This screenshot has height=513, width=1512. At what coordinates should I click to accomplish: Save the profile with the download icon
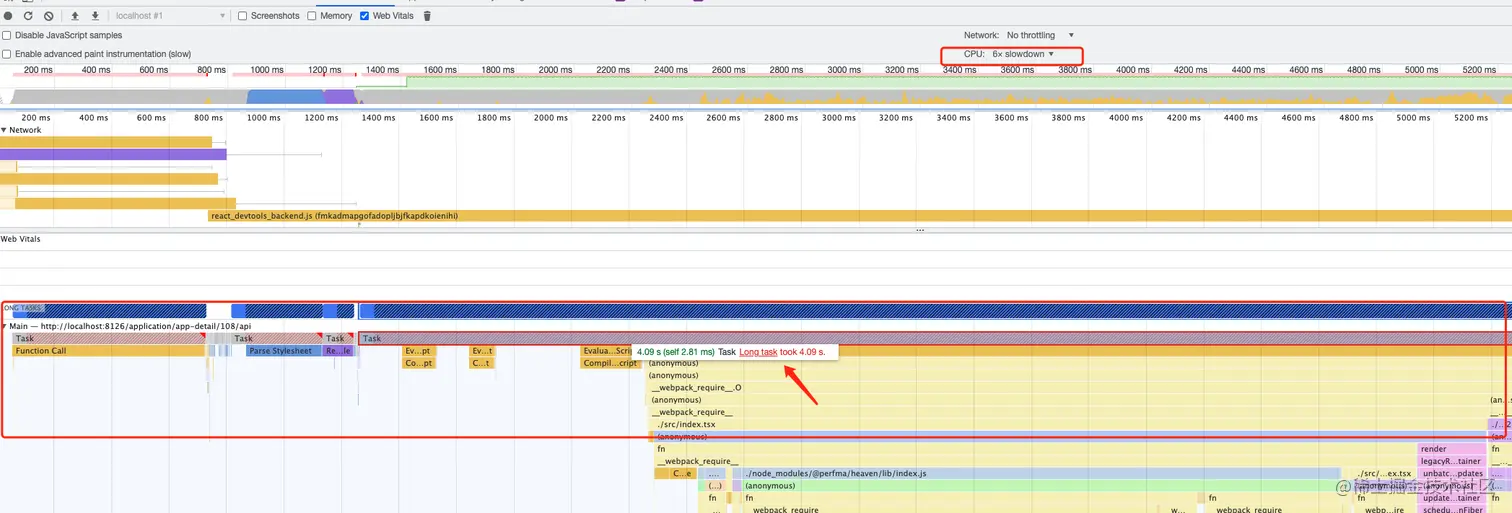click(x=95, y=16)
